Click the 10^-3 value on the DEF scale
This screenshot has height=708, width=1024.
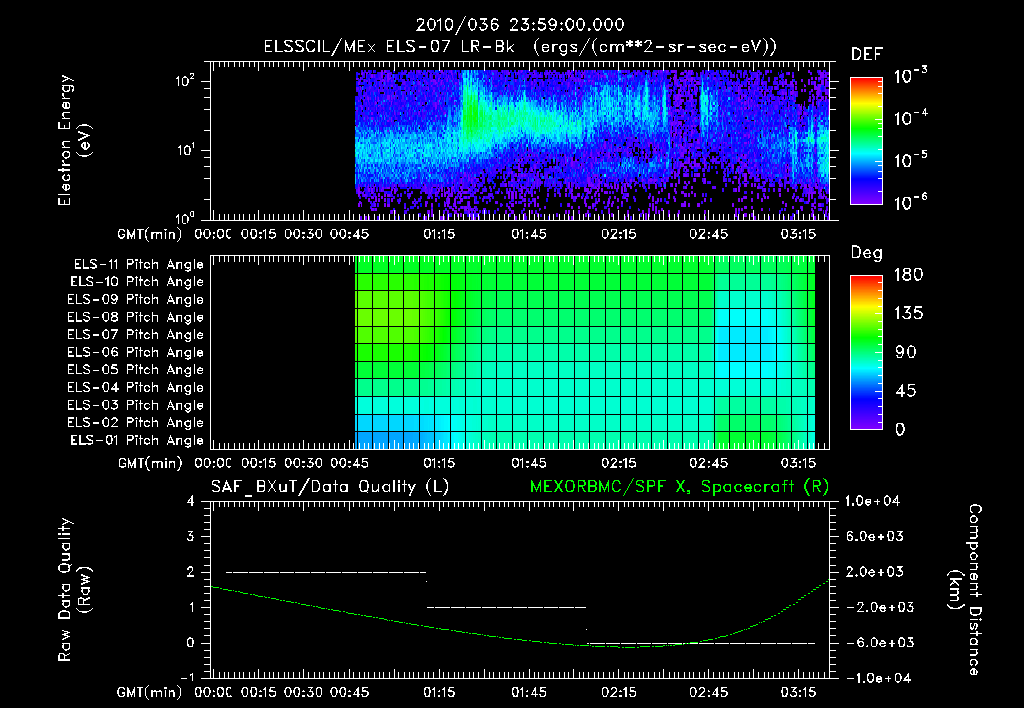(x=910, y=76)
